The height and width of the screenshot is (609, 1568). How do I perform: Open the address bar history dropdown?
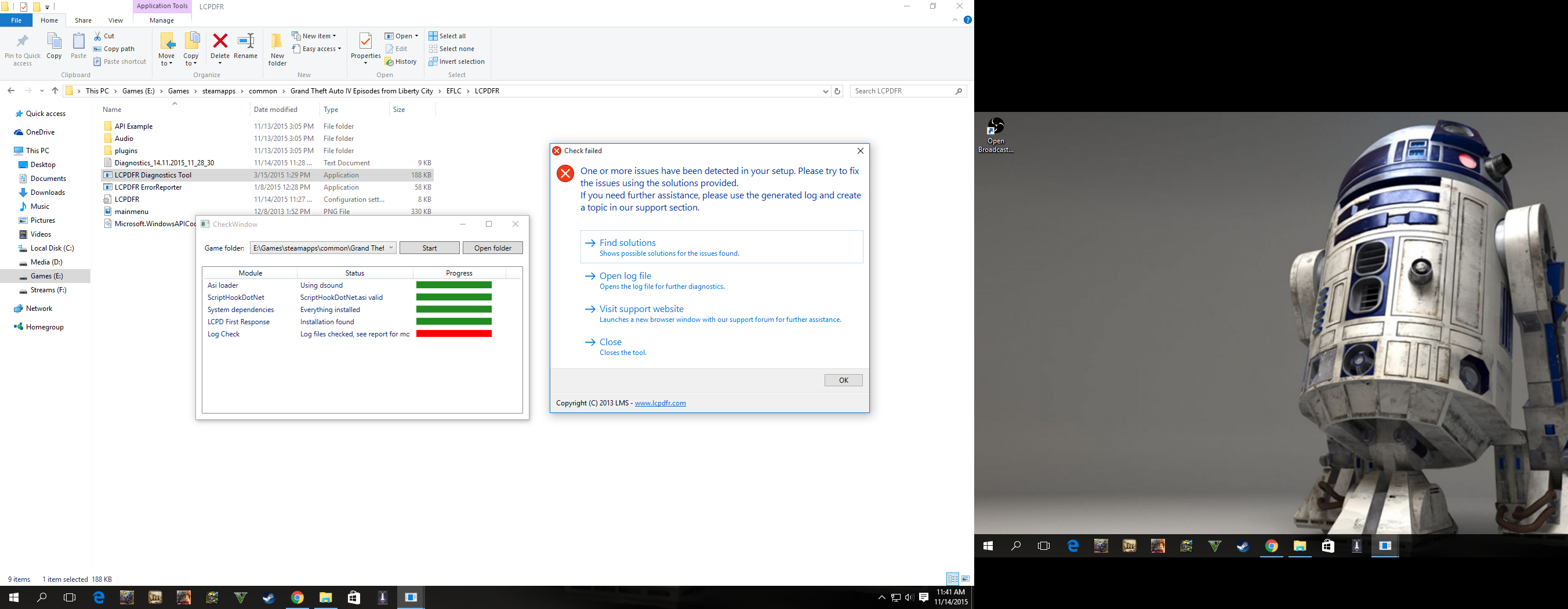point(825,92)
